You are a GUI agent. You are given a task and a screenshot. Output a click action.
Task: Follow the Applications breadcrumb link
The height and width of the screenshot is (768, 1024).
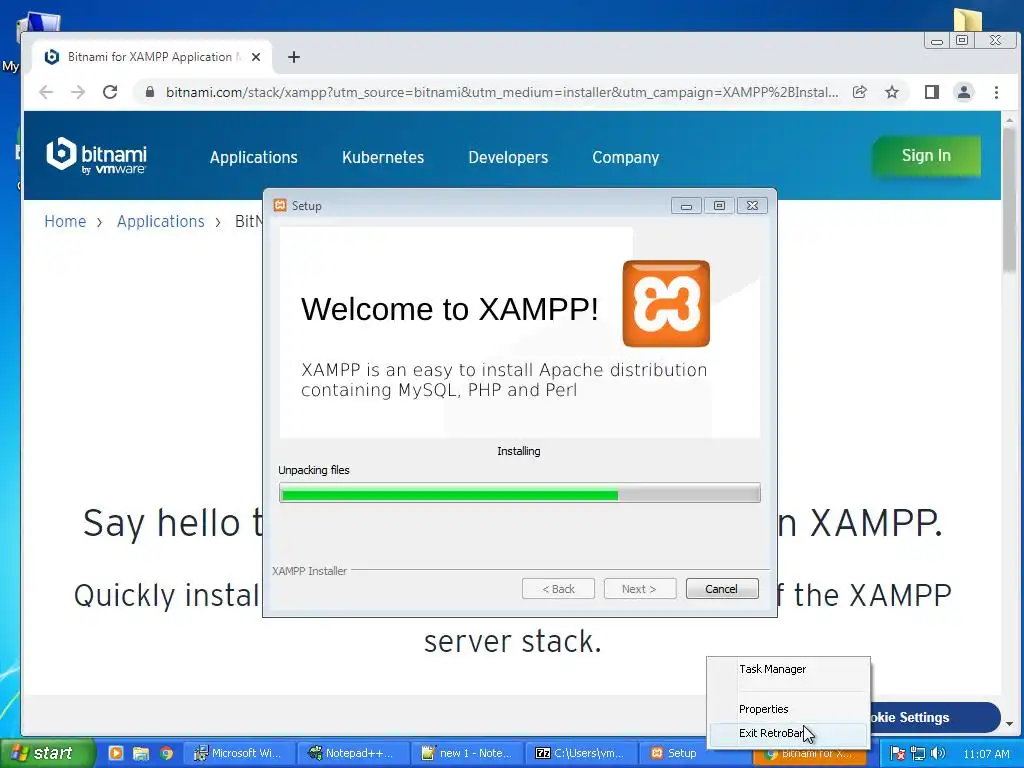[x=161, y=221]
